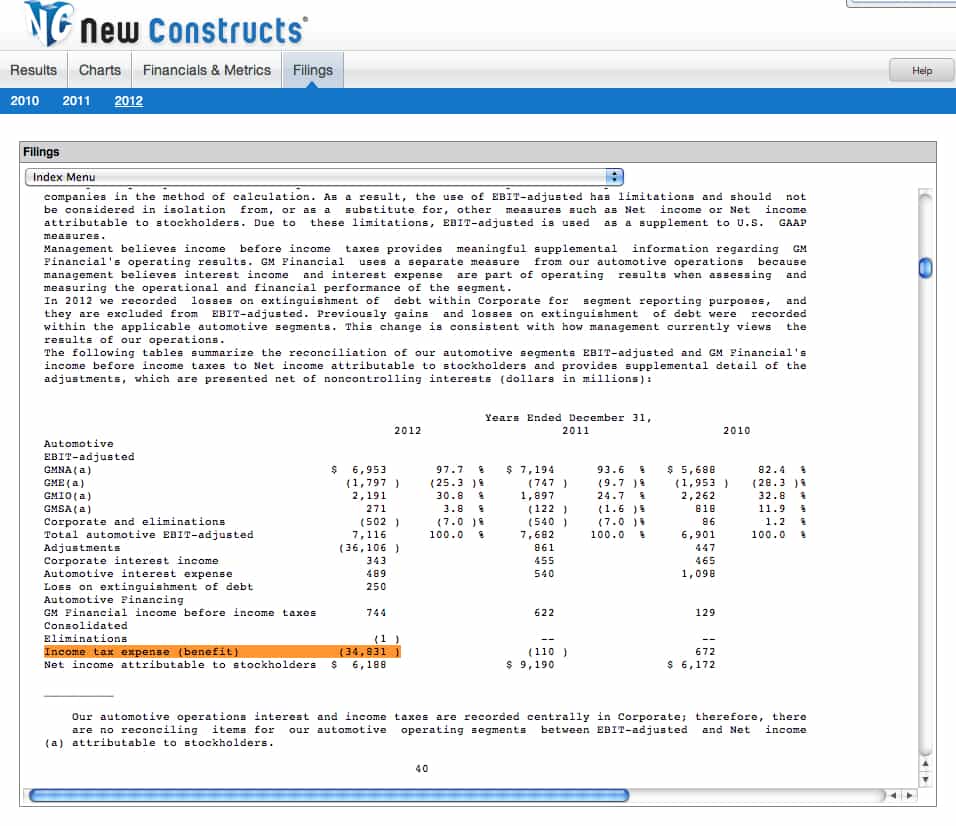Screen dimensions: 956x826
Task: Click the Help button
Action: pyautogui.click(x=921, y=71)
